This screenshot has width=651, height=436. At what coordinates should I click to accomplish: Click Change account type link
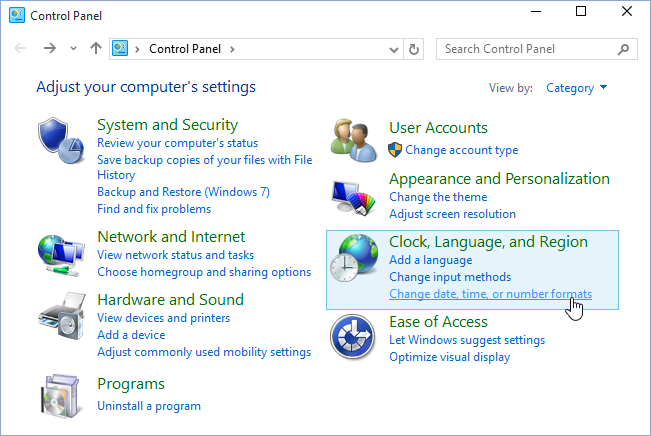[x=462, y=150]
